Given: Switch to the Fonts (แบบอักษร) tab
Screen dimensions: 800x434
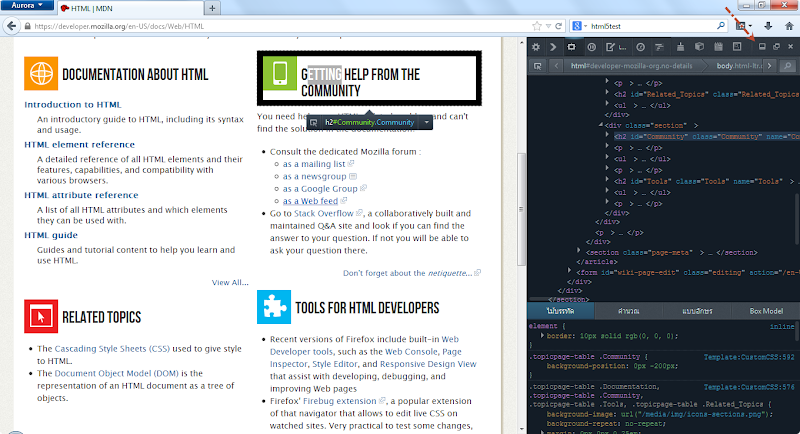Looking at the screenshot, I should (696, 311).
